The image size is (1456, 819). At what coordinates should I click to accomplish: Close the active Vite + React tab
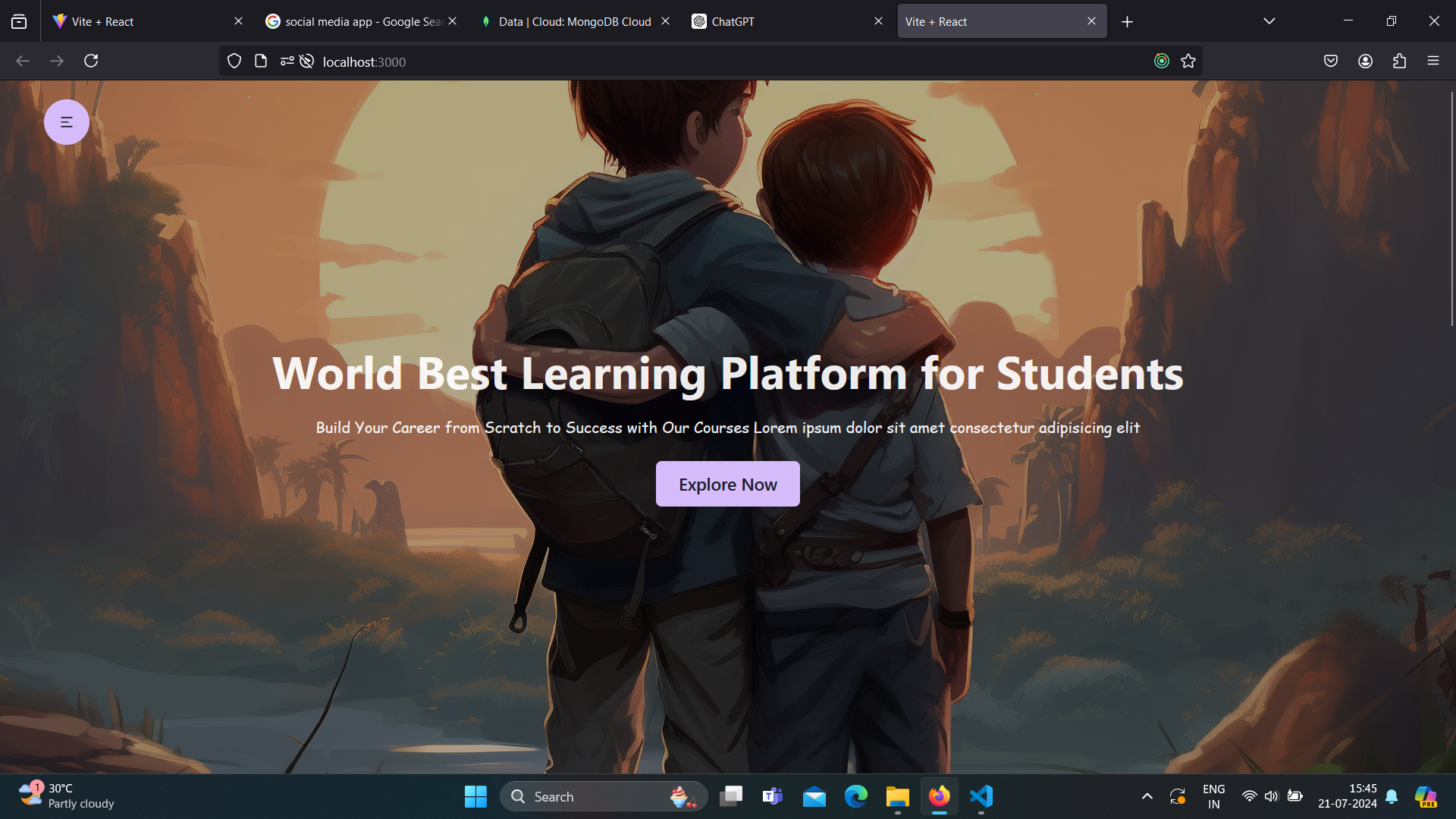pos(1091,21)
